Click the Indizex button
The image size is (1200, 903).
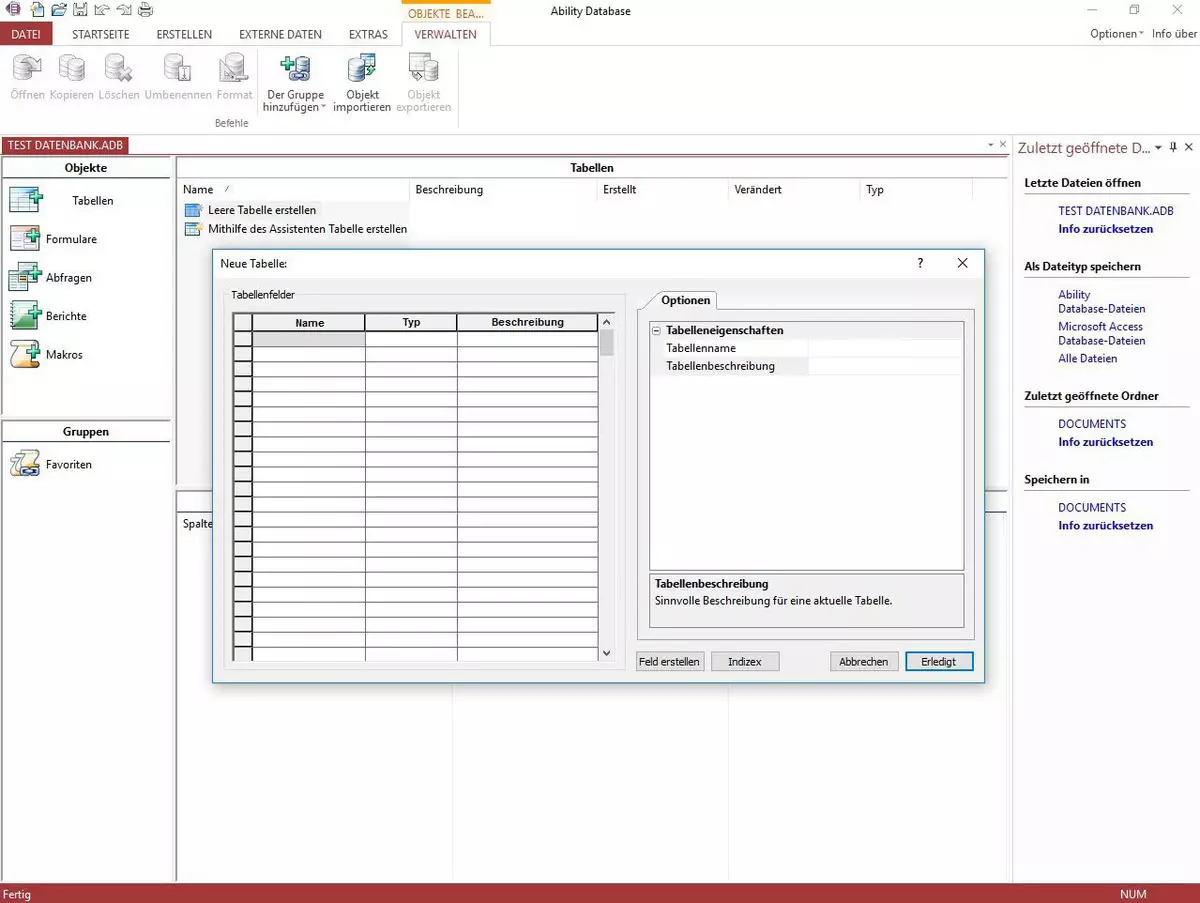tap(745, 662)
